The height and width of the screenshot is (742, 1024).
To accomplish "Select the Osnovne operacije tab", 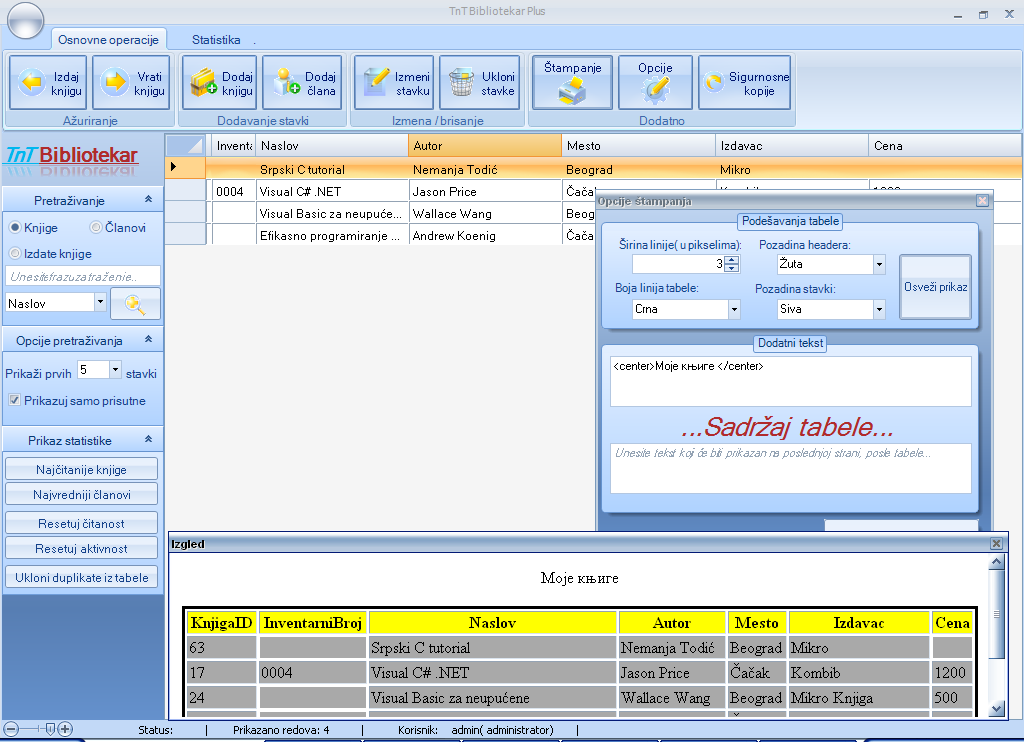I will tap(108, 40).
